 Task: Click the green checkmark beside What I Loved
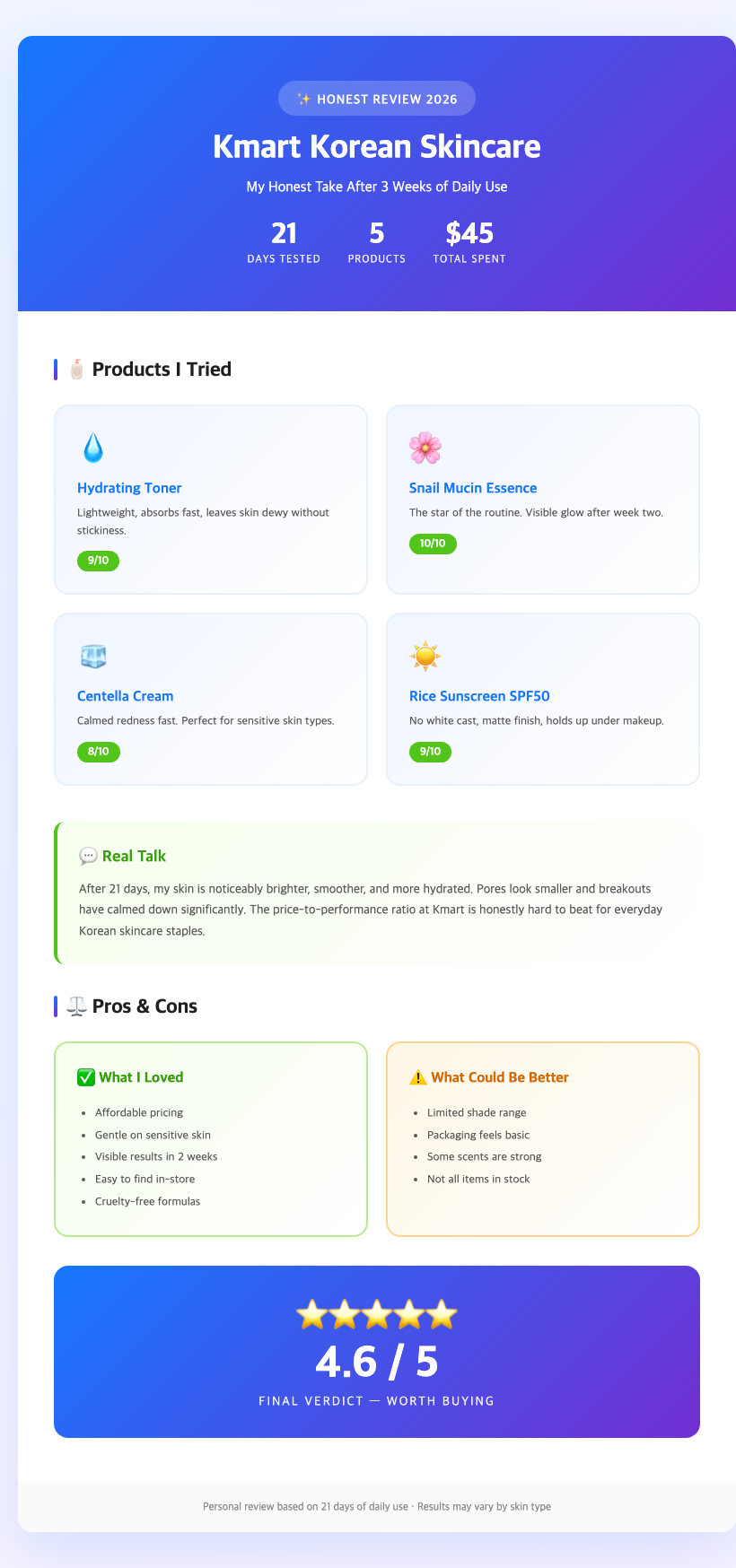[x=86, y=1077]
